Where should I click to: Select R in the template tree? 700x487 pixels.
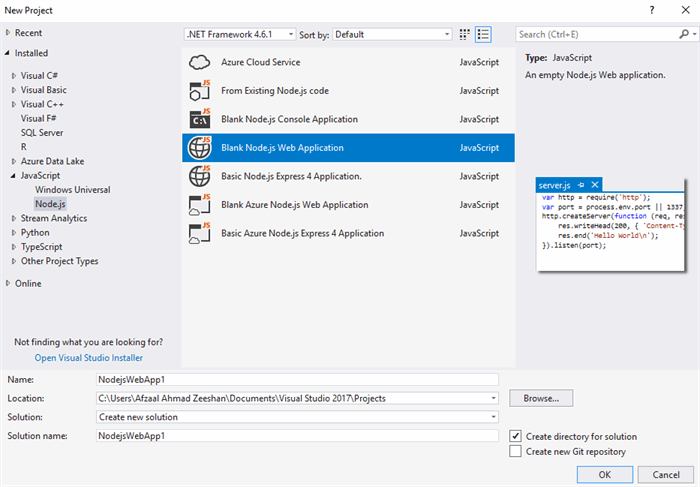point(24,147)
